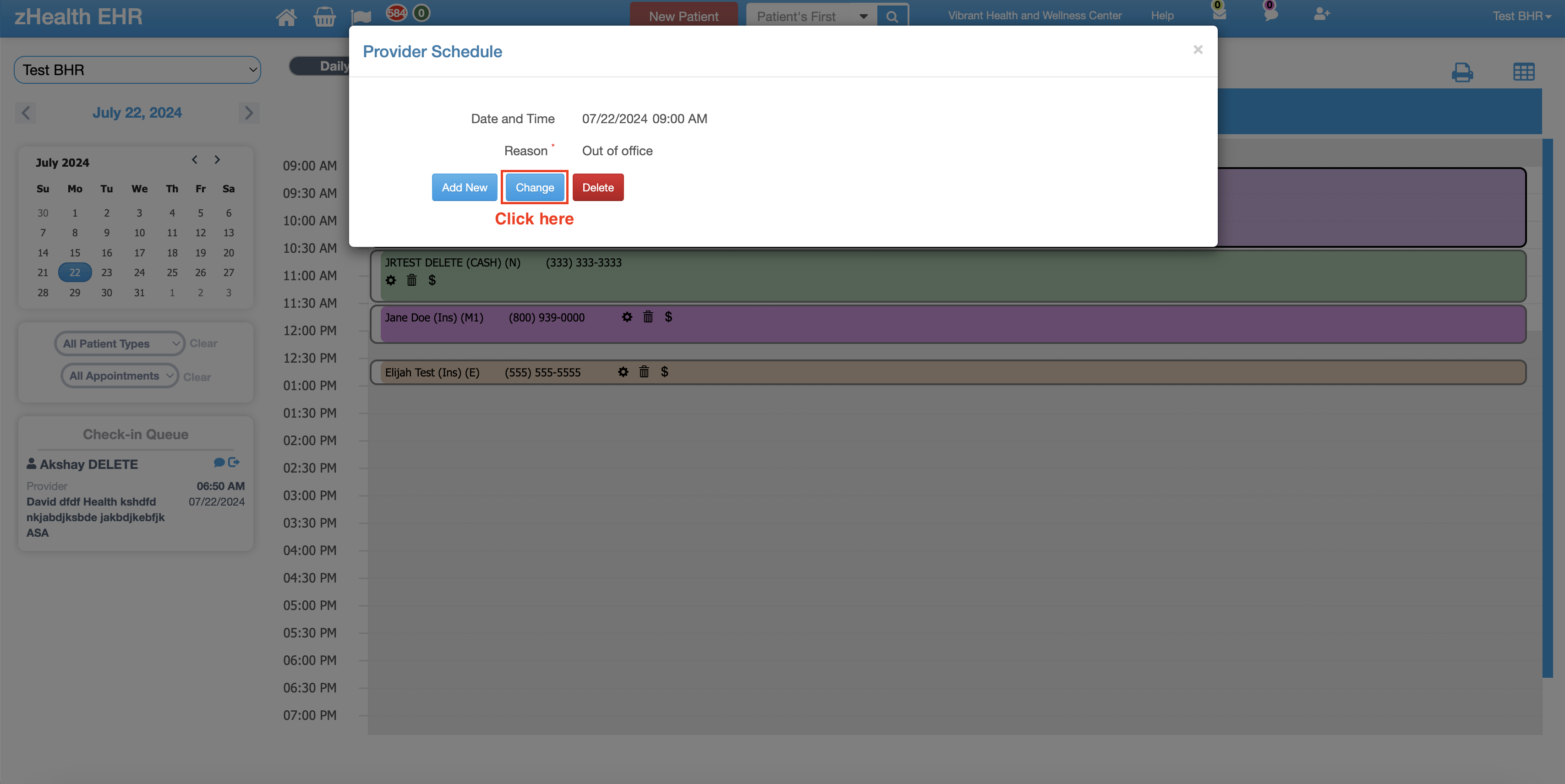
Task: Open the Test BHR user menu
Action: point(1521,16)
